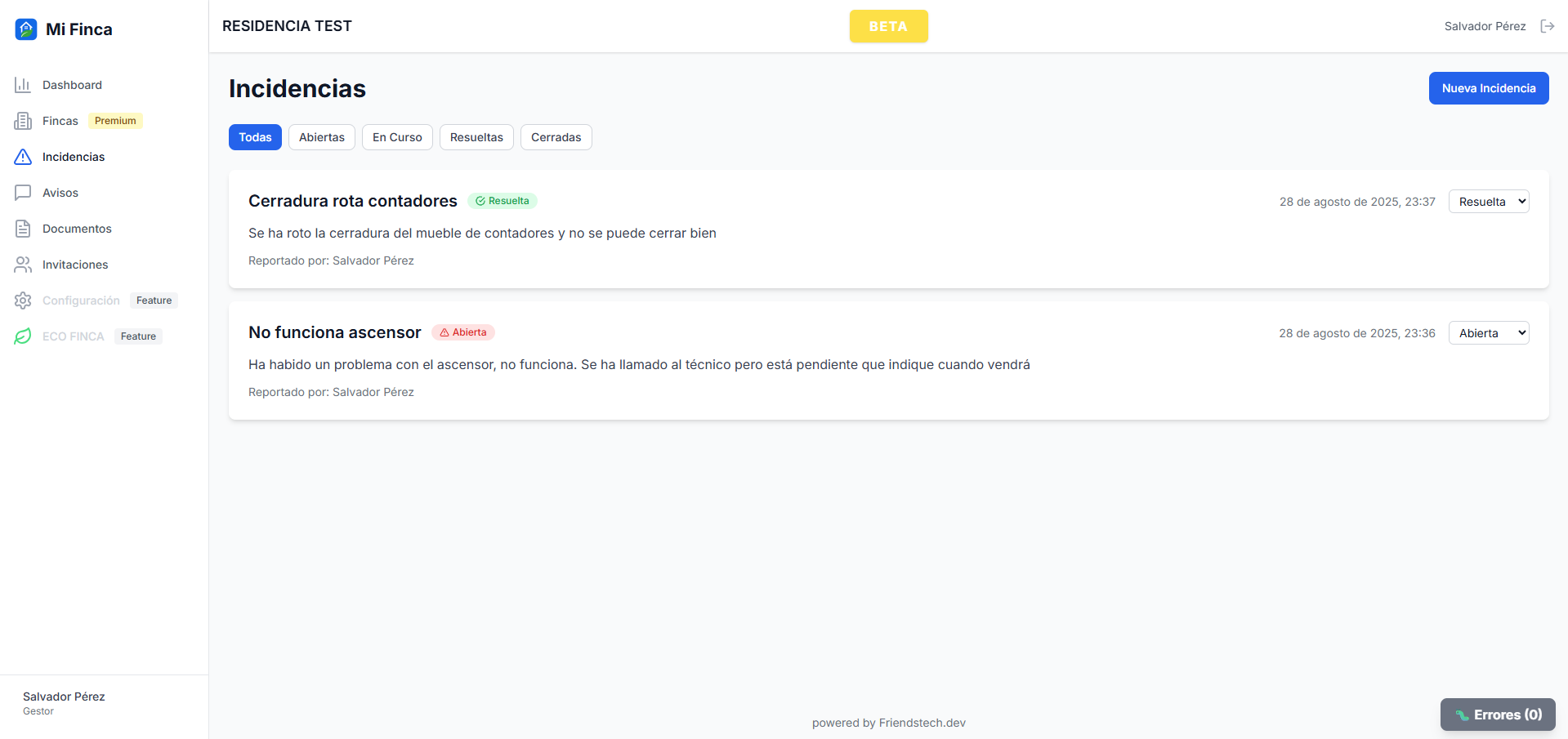The image size is (1568, 739).
Task: Click the yellow BETA badge
Action: 888,26
